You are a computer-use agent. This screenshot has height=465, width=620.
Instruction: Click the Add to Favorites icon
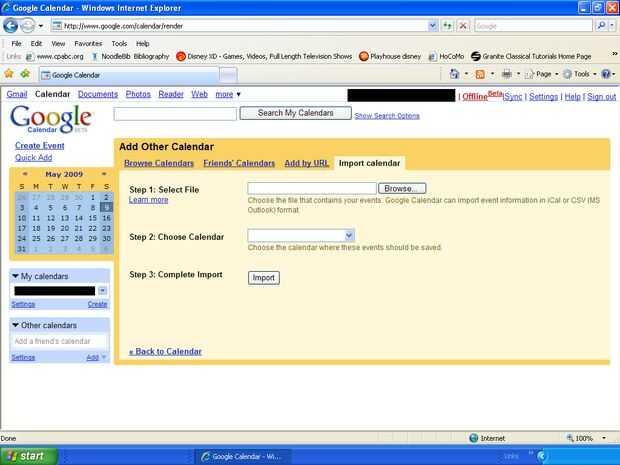pos(25,74)
